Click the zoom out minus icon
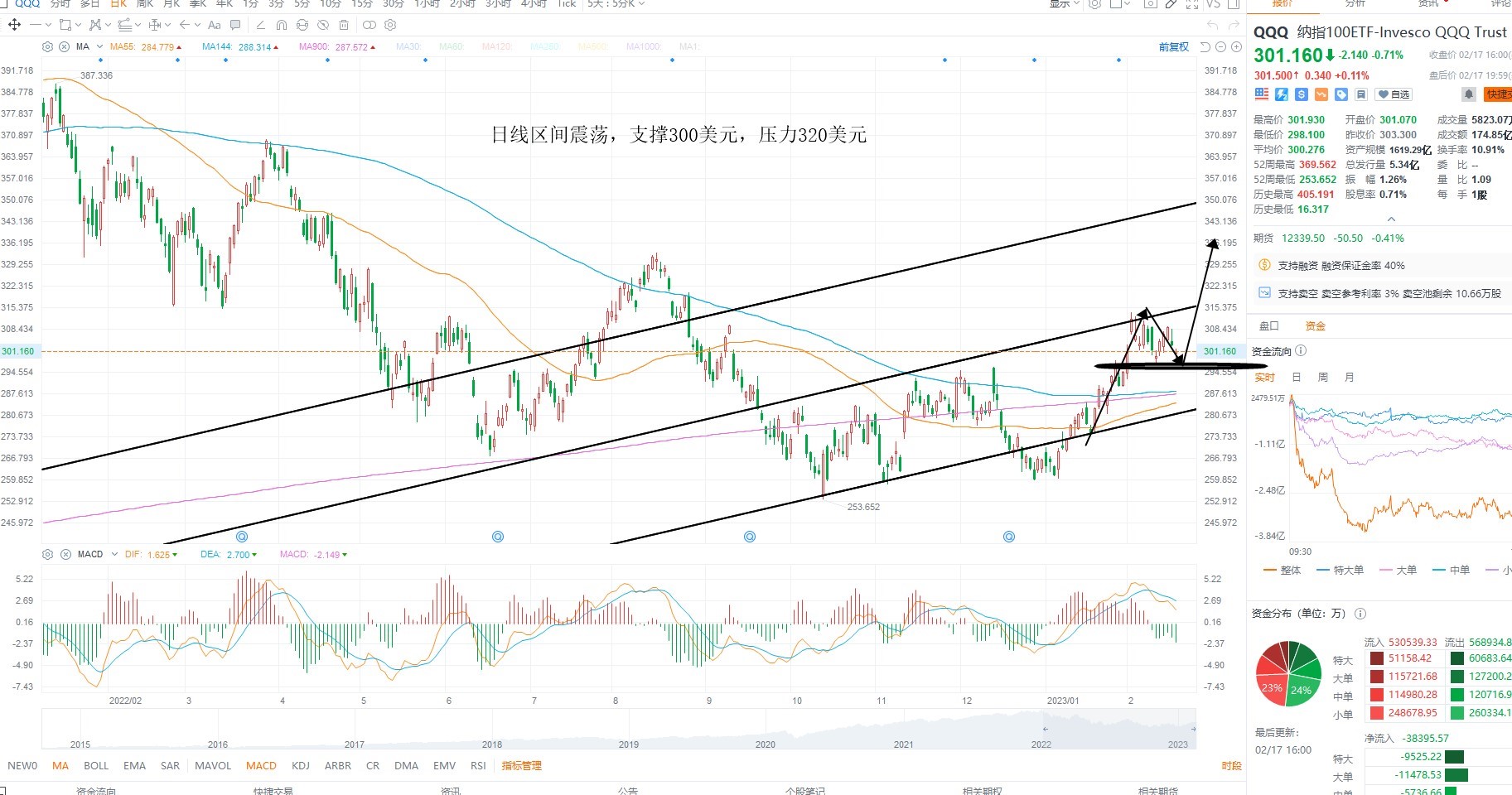The width and height of the screenshot is (1512, 795). (1221, 47)
